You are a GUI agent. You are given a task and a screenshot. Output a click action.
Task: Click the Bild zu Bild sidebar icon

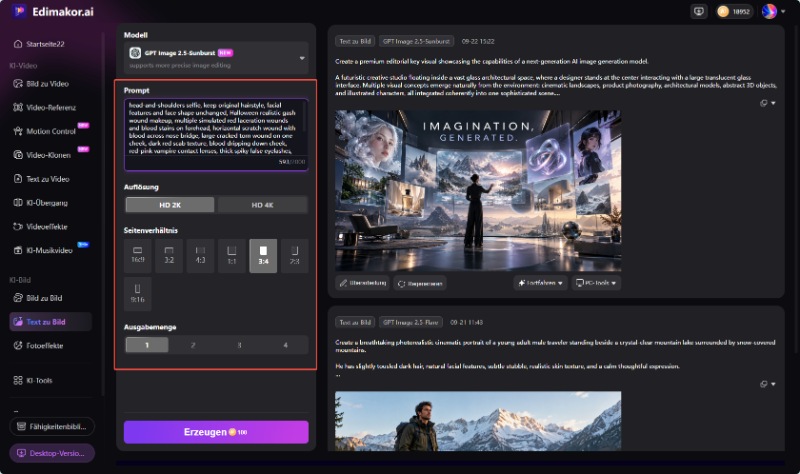point(18,298)
